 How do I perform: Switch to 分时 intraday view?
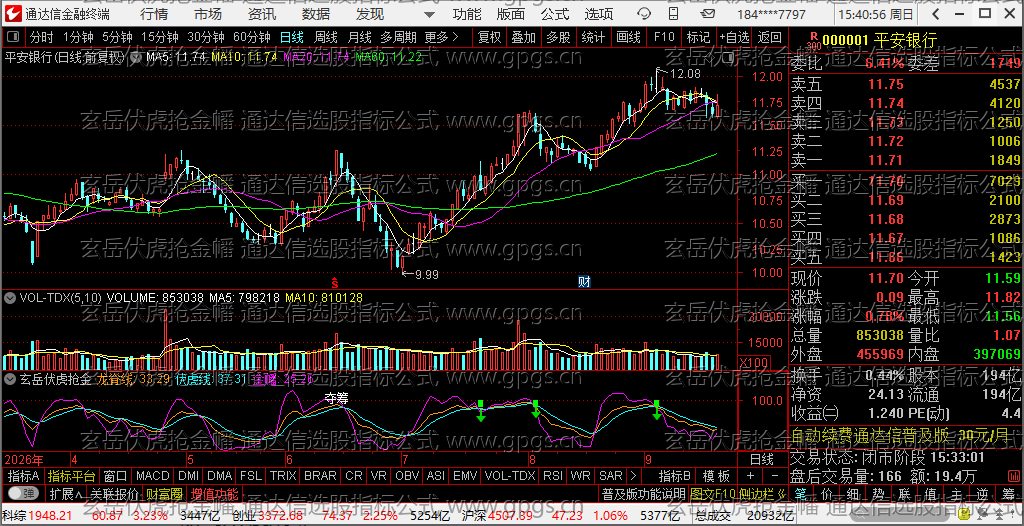click(x=41, y=37)
